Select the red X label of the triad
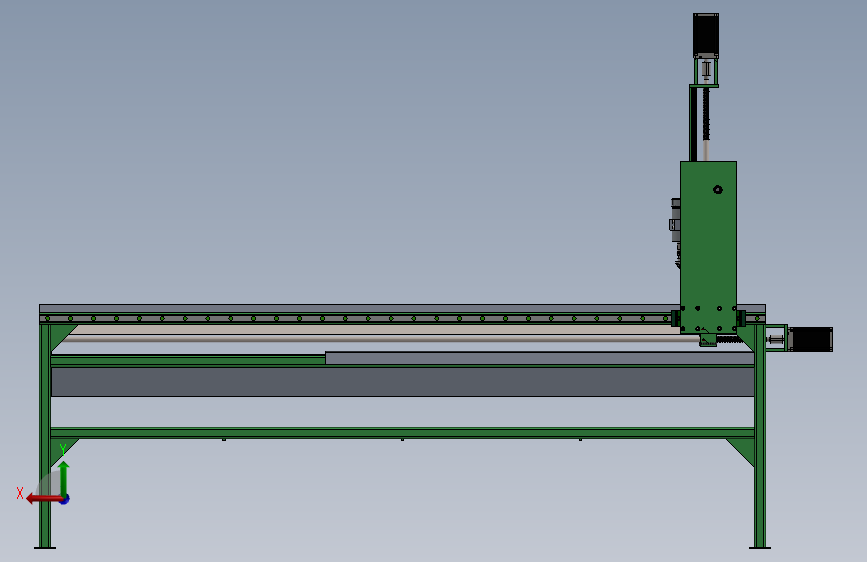The width and height of the screenshot is (867, 562). tap(20, 493)
